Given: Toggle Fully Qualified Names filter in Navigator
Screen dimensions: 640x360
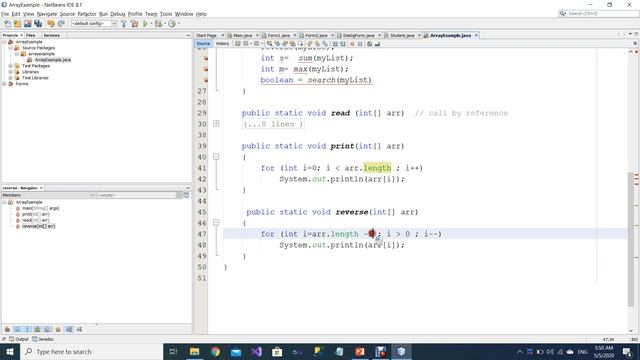Looking at the screenshot, I should coord(58,329).
